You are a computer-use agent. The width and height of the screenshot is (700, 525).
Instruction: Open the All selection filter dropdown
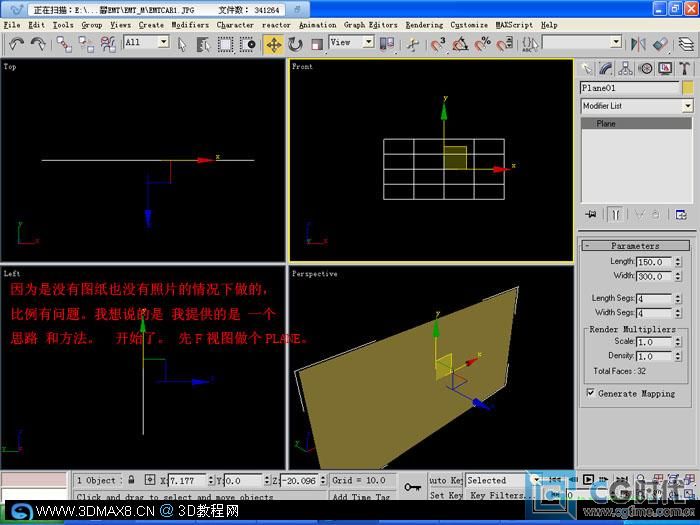click(x=146, y=42)
